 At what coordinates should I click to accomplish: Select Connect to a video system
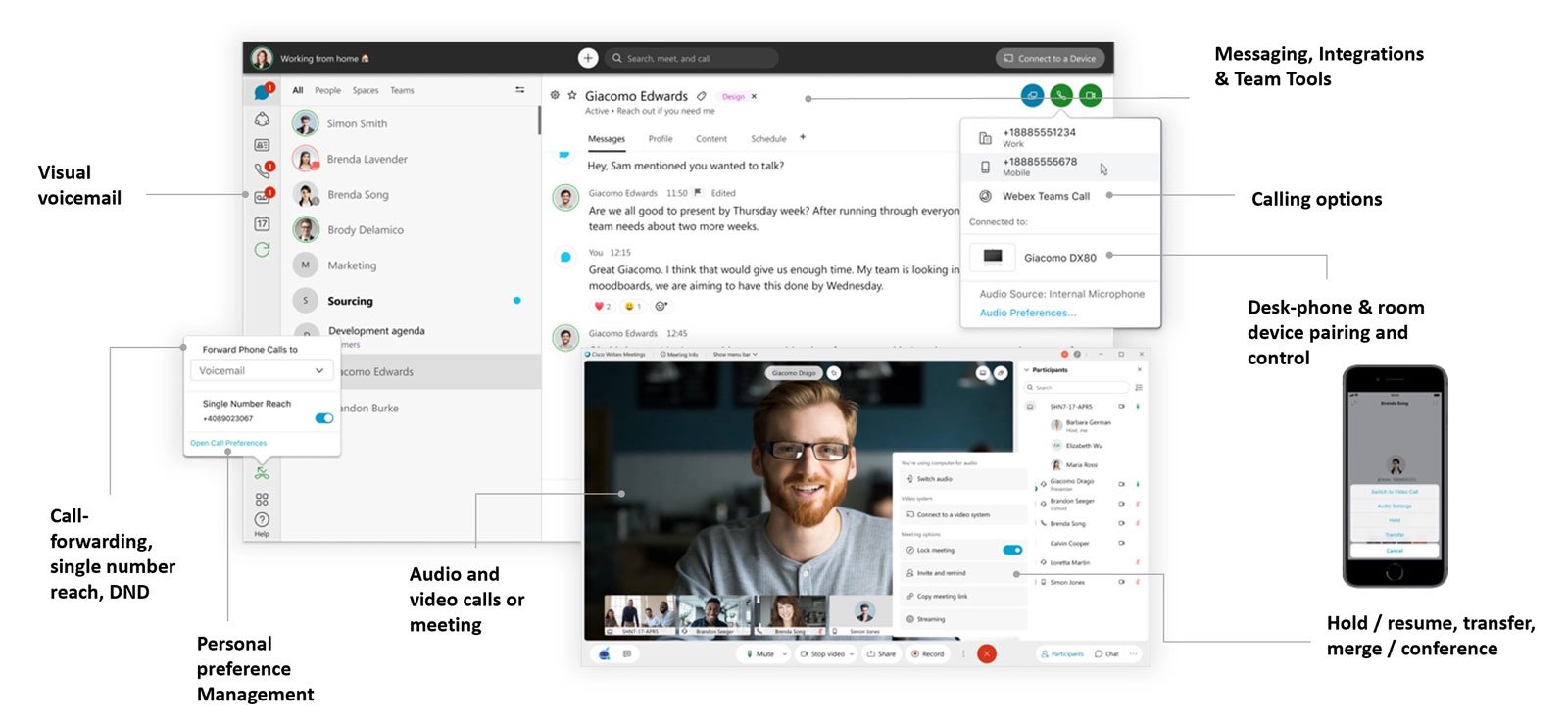[963, 514]
